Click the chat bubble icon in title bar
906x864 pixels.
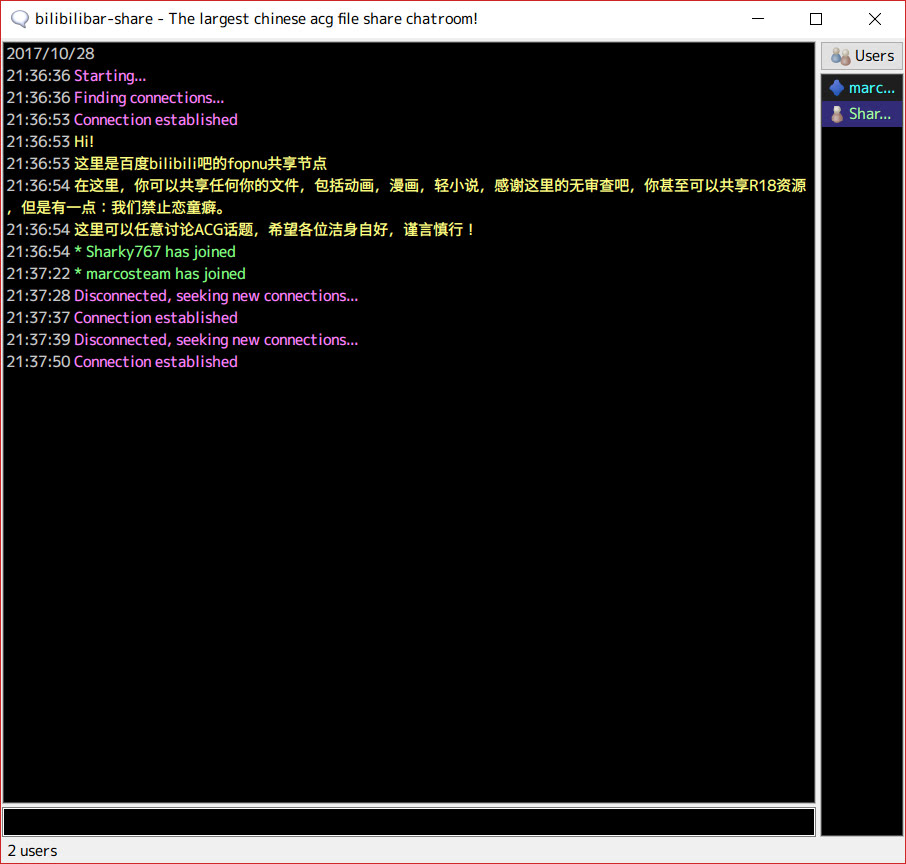(19, 19)
